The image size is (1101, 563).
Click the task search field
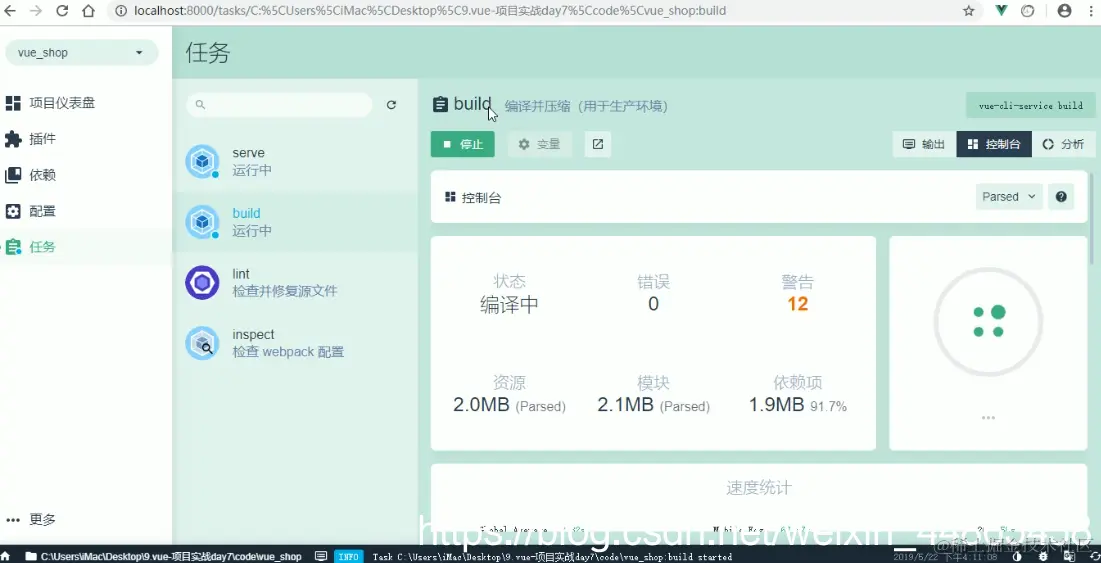(279, 105)
